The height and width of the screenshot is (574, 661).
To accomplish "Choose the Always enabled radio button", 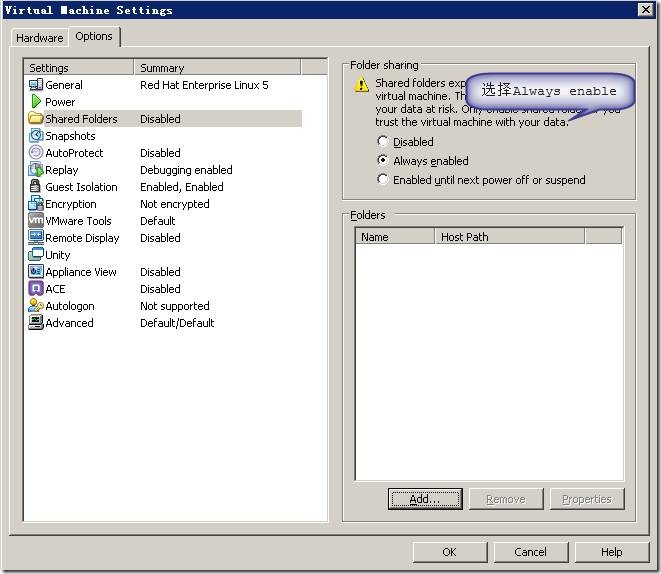I will [x=382, y=160].
